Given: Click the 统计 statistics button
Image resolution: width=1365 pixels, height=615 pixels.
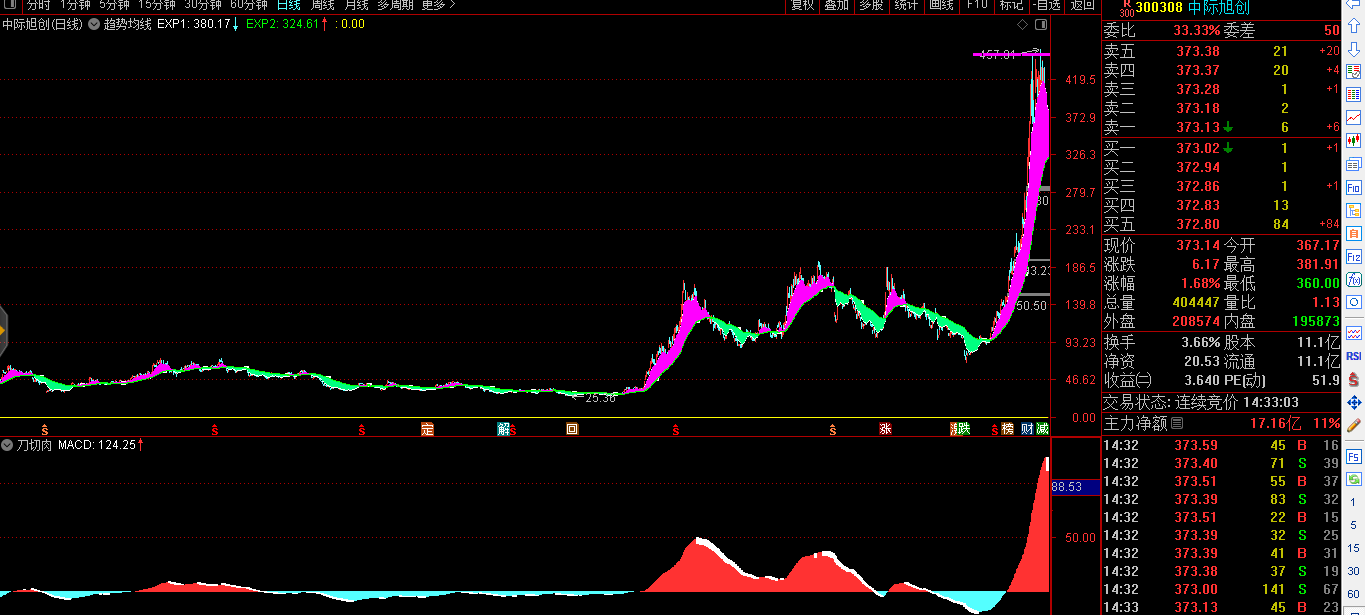Looking at the screenshot, I should point(906,5).
